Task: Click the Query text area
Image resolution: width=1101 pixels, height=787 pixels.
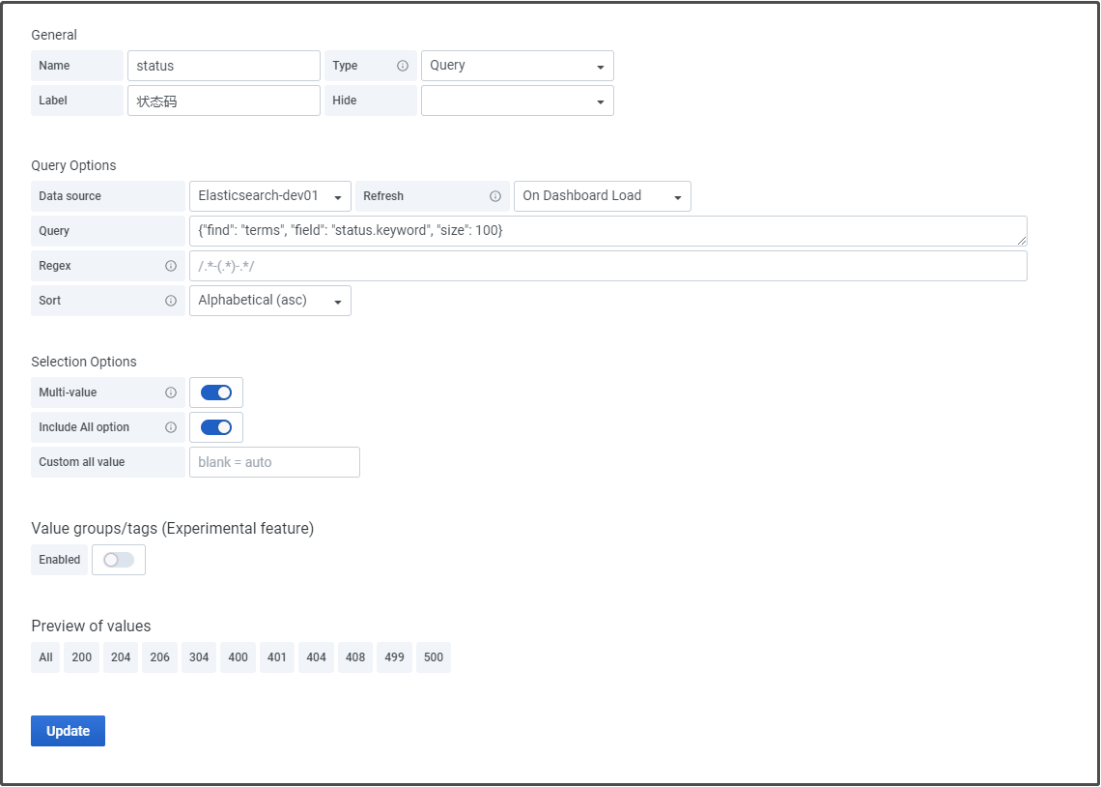Action: pyautogui.click(x=607, y=231)
